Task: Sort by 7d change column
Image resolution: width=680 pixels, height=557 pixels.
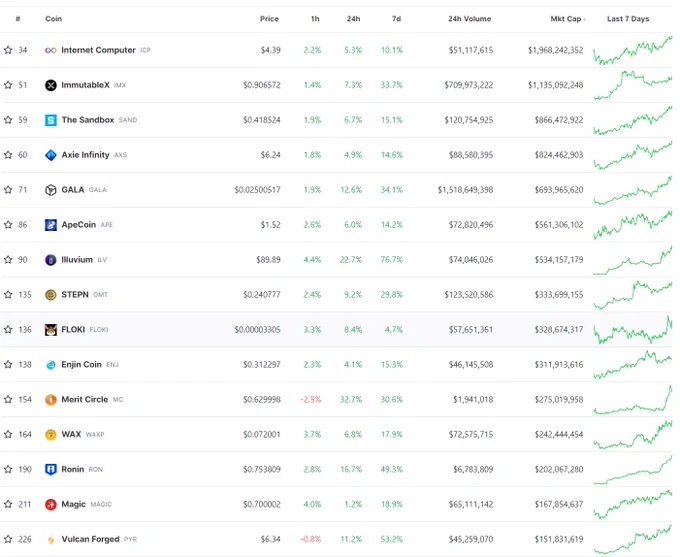Action: click(x=396, y=19)
